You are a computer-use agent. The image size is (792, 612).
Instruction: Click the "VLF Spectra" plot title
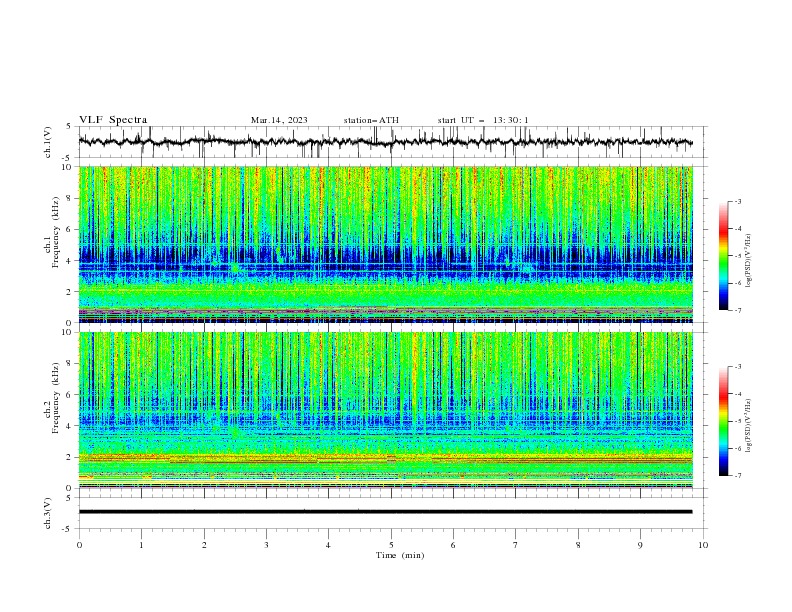coord(113,120)
